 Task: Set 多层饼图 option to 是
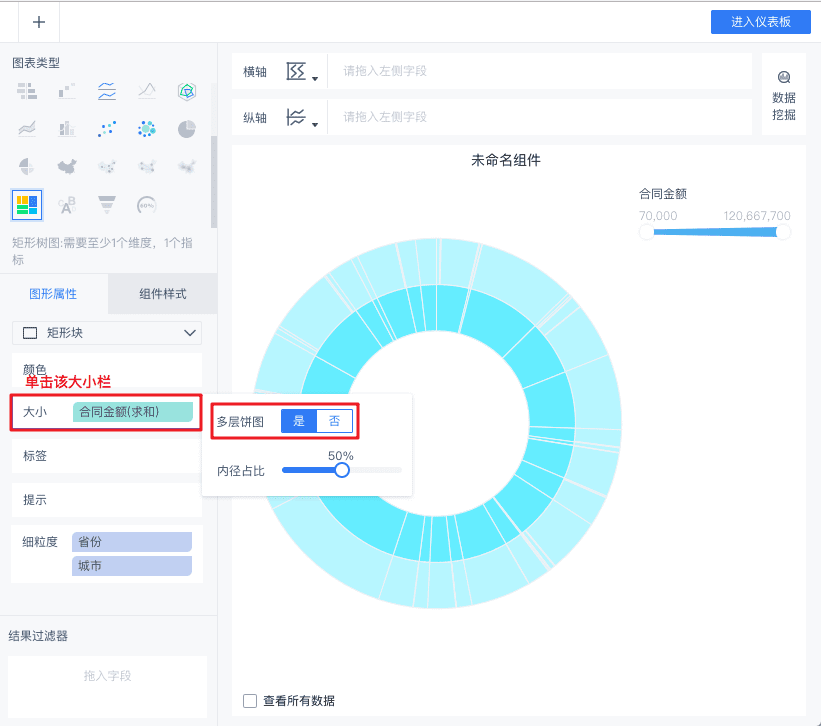click(299, 421)
